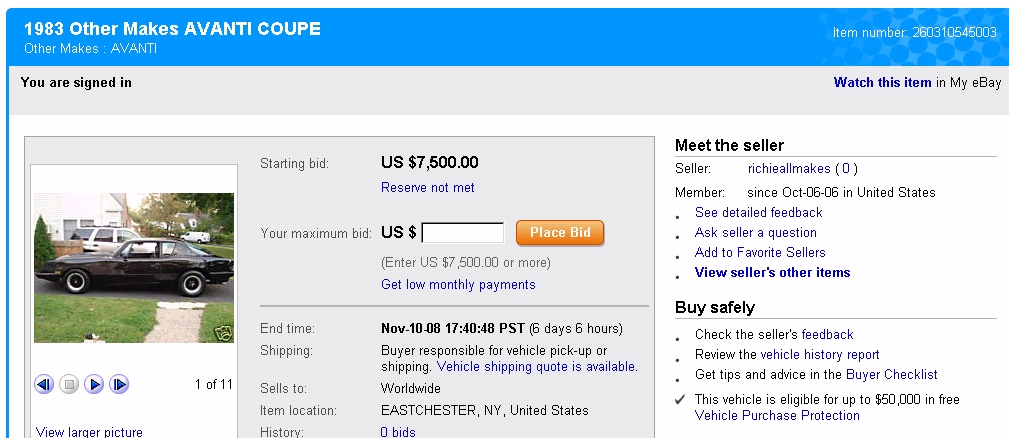Open View seller's other items

[772, 272]
